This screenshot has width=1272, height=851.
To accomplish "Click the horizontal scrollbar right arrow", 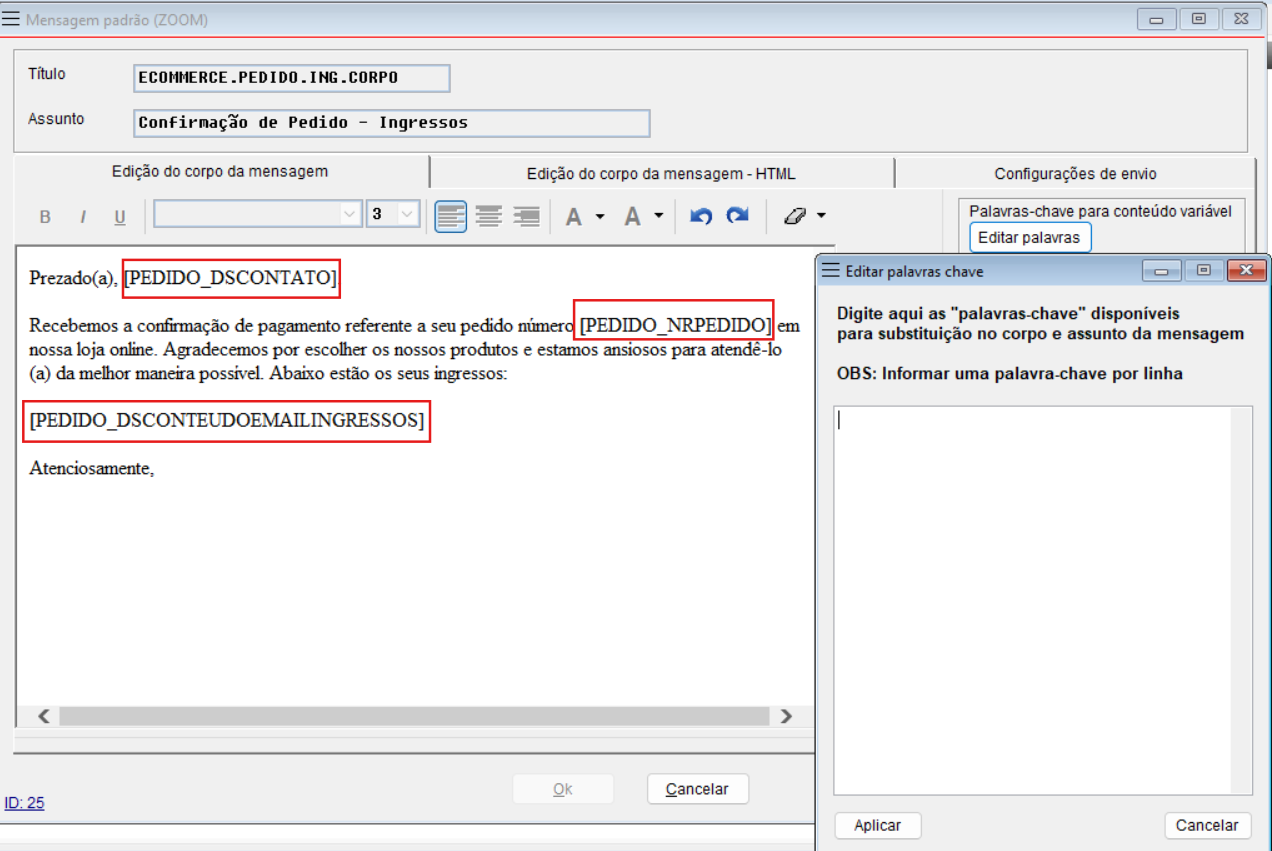I will [x=786, y=716].
